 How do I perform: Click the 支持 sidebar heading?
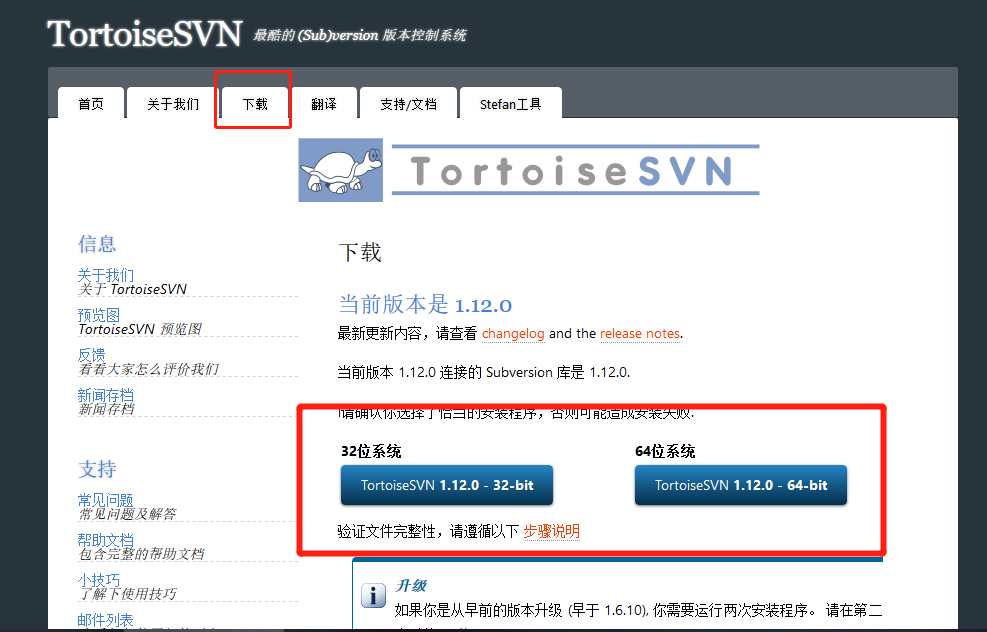[97, 469]
